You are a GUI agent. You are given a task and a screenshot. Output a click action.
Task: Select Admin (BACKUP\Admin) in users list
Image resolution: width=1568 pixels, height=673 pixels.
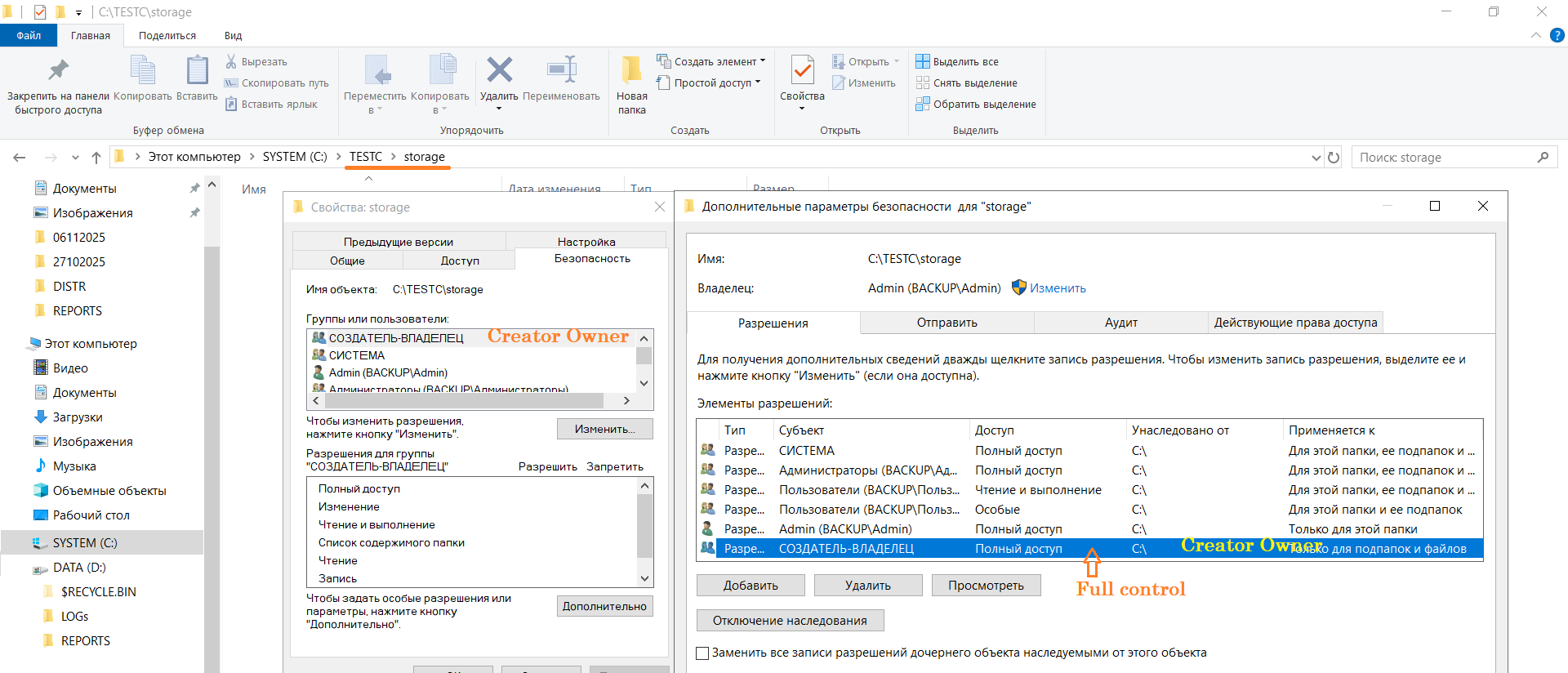[388, 372]
